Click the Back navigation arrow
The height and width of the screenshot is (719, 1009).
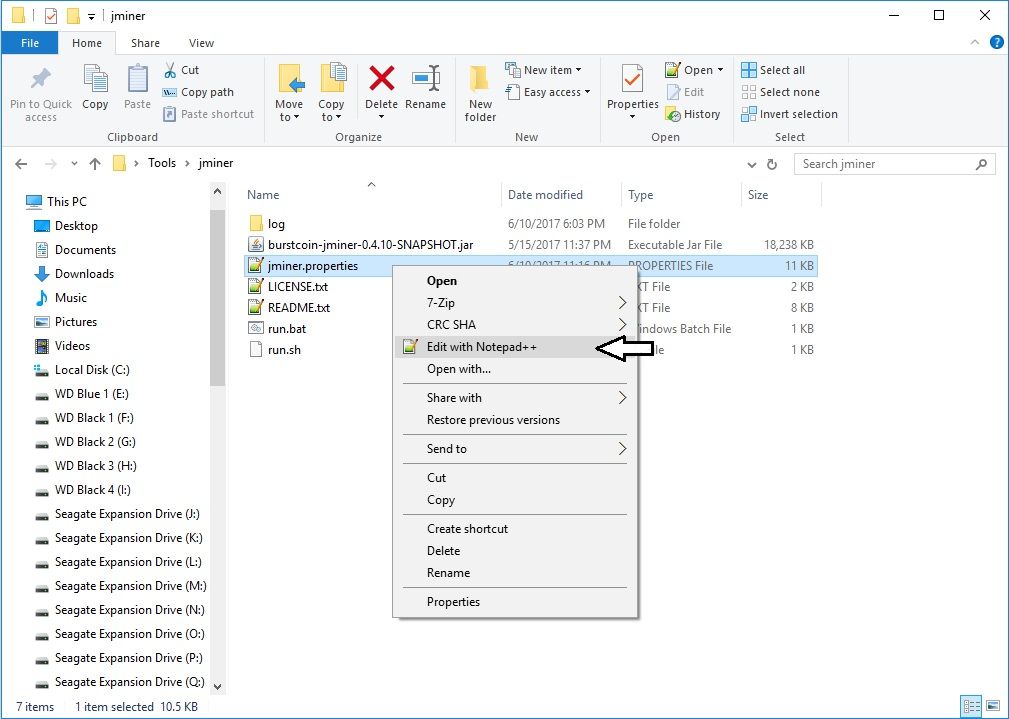[21, 164]
